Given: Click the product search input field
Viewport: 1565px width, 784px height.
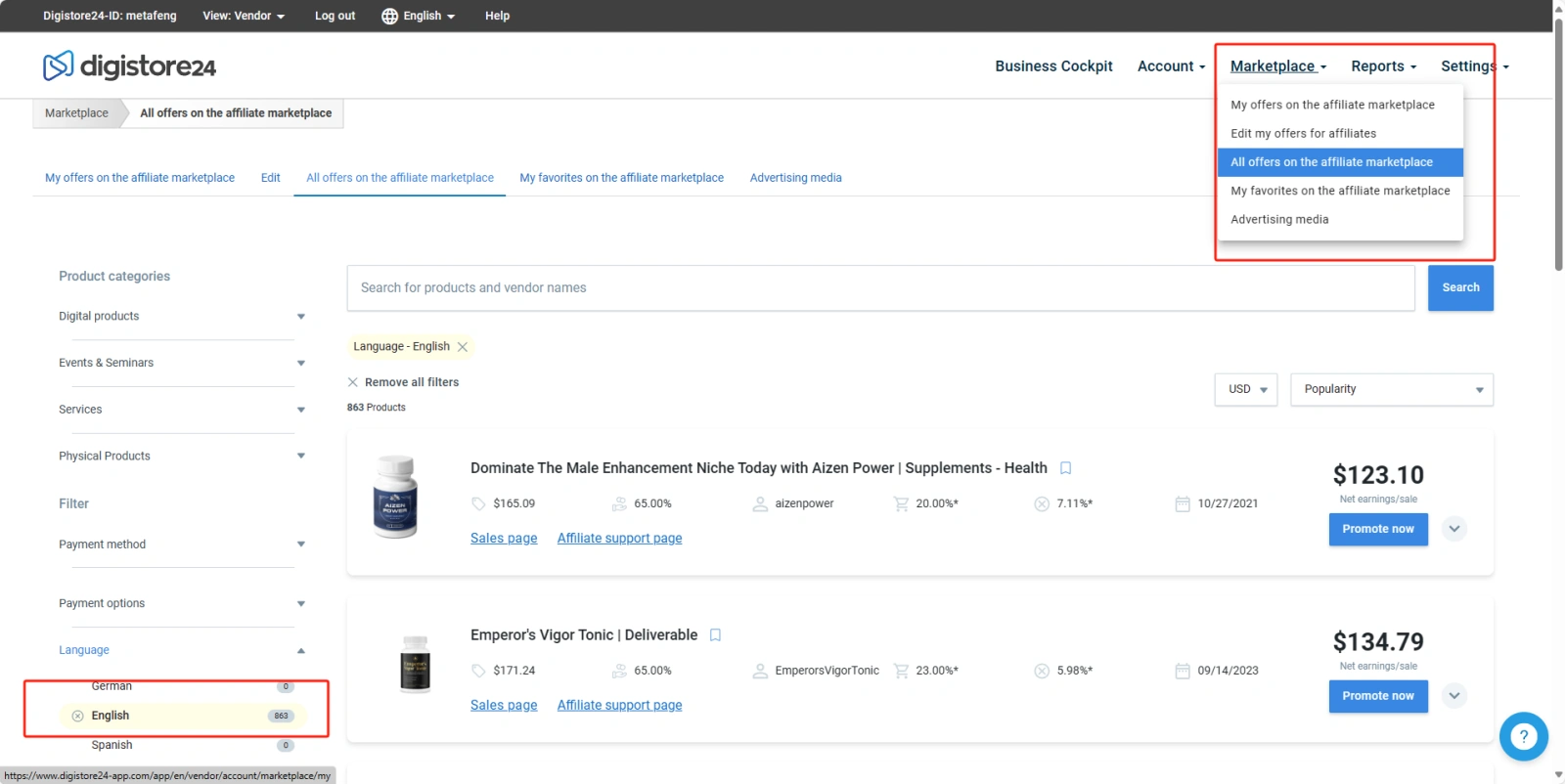Looking at the screenshot, I should [x=880, y=288].
